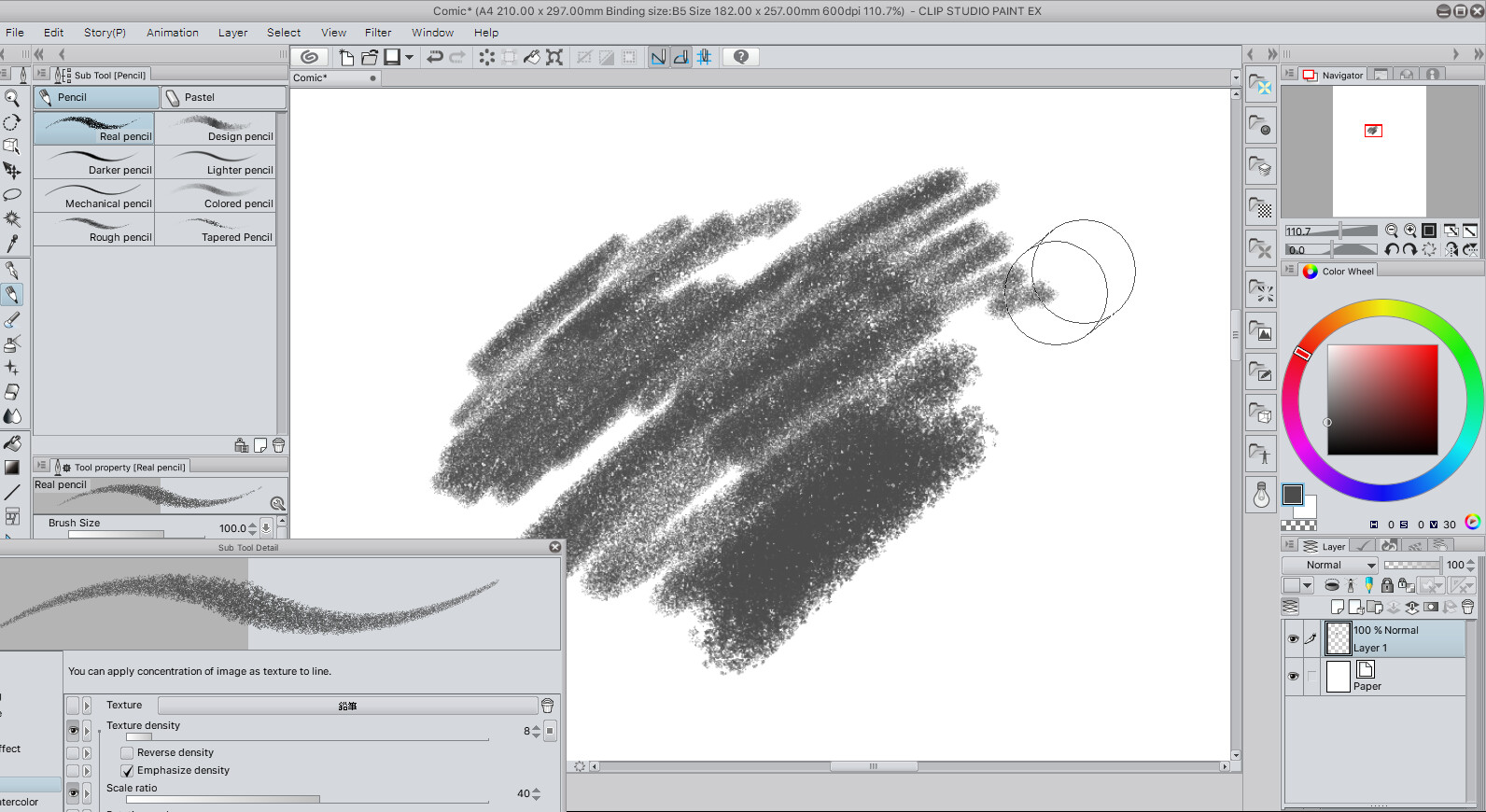The width and height of the screenshot is (1486, 812).
Task: Uncheck the Emphasize density checkbox
Action: click(128, 771)
